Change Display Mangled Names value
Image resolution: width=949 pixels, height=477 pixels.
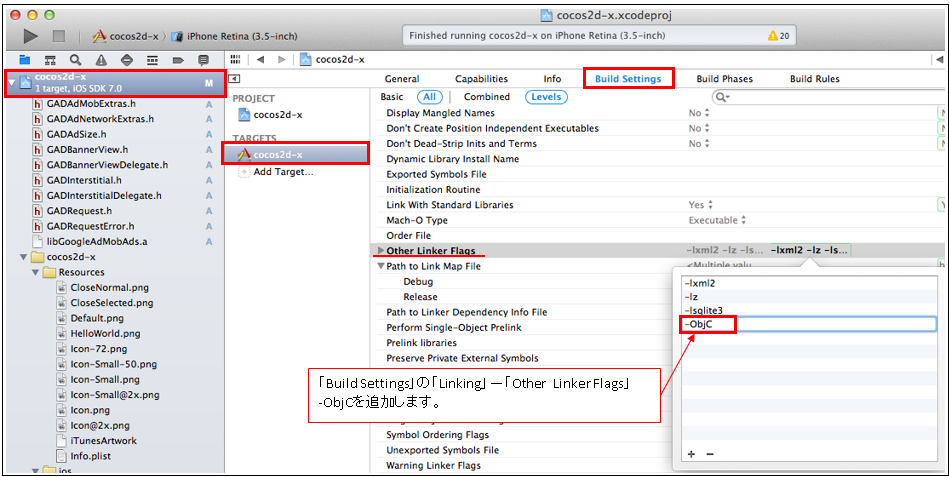pos(699,113)
